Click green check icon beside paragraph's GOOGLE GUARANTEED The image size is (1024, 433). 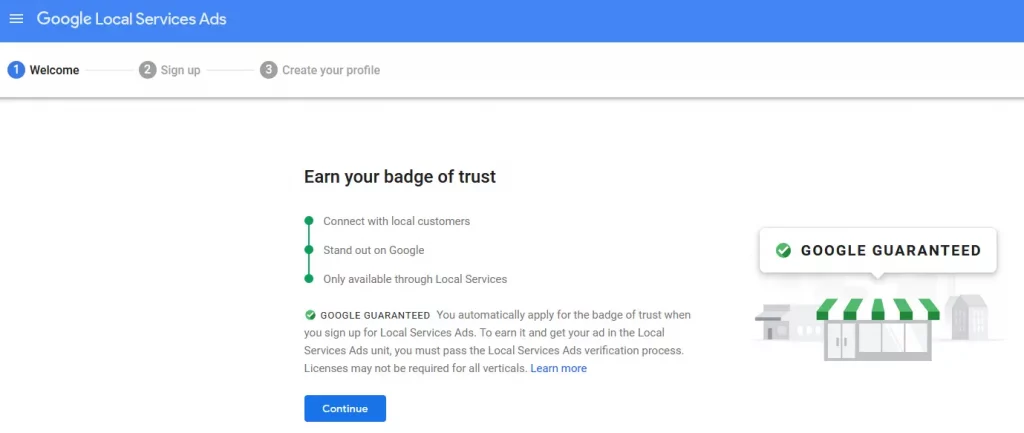[x=310, y=315]
